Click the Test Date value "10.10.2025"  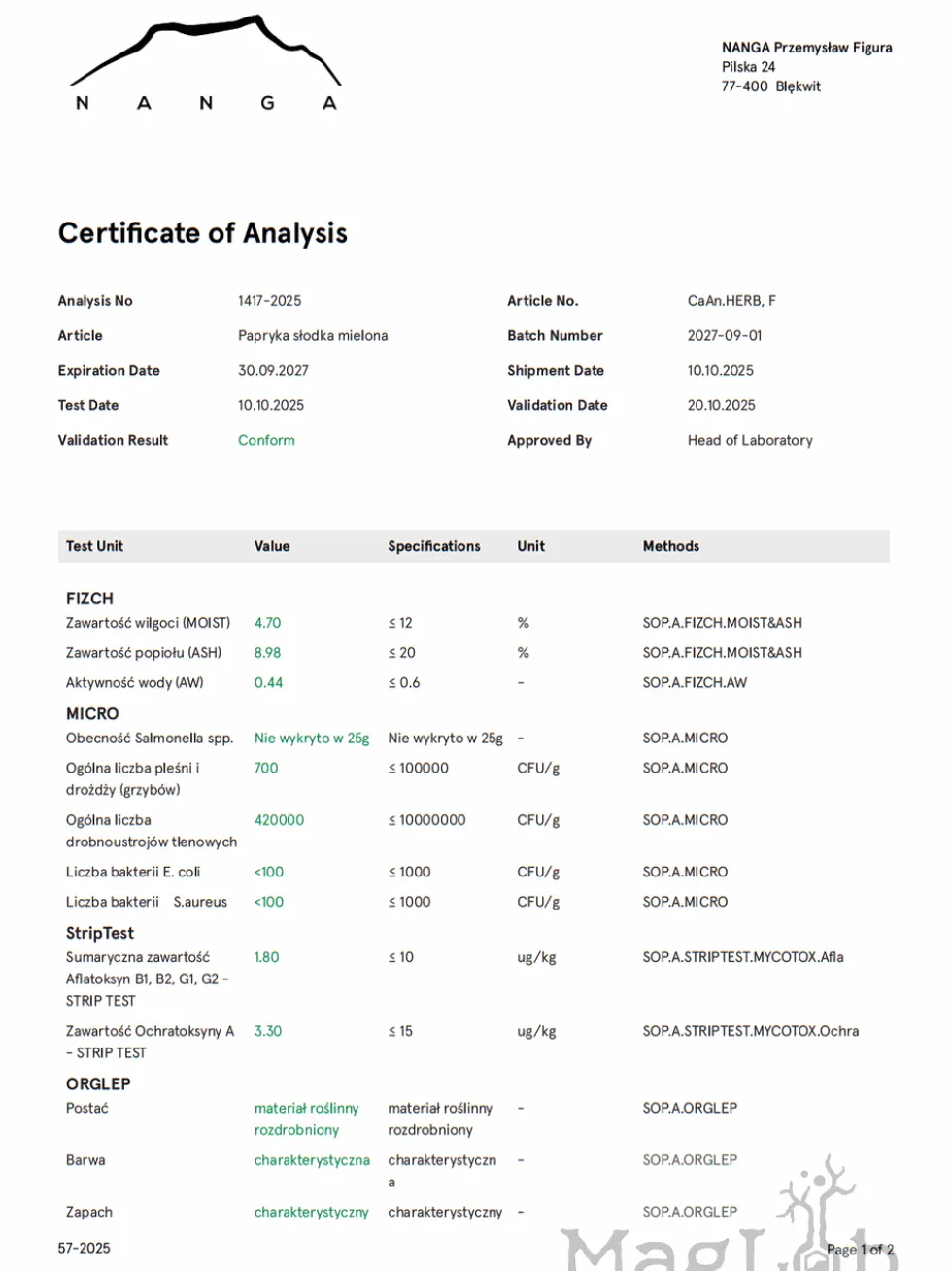coord(271,406)
